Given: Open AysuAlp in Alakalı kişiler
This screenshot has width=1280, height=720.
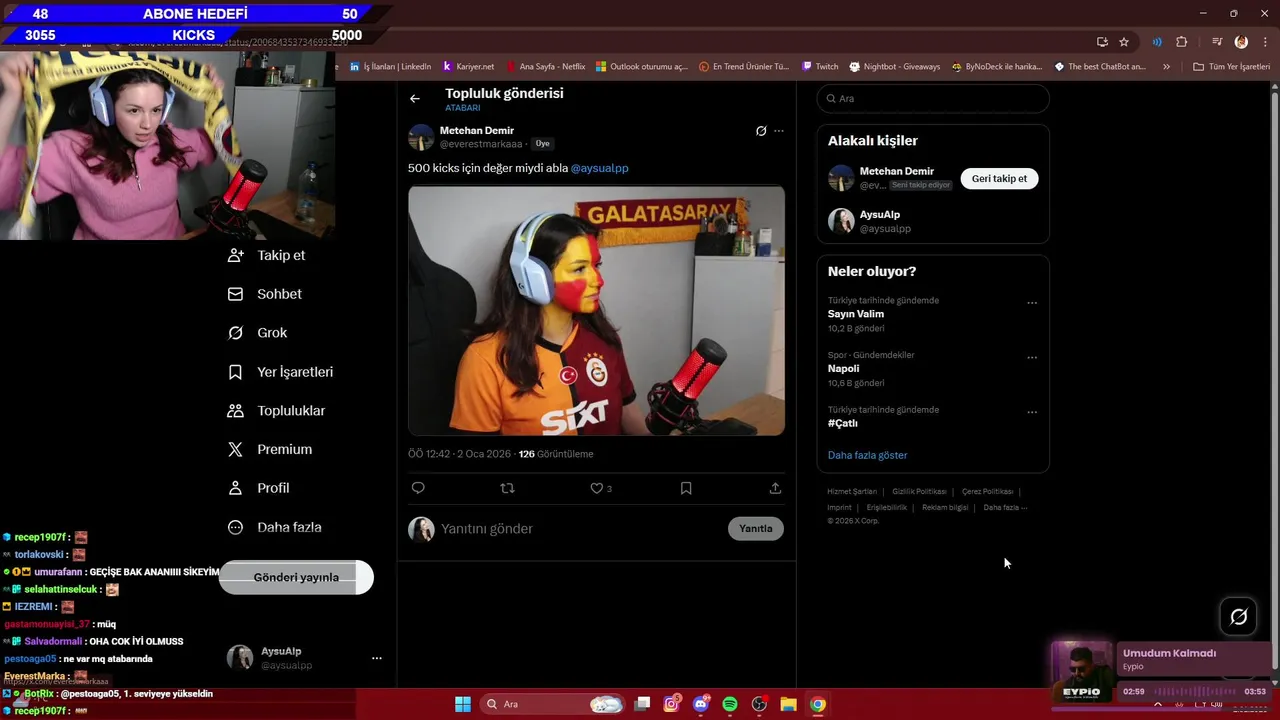Looking at the screenshot, I should point(880,214).
